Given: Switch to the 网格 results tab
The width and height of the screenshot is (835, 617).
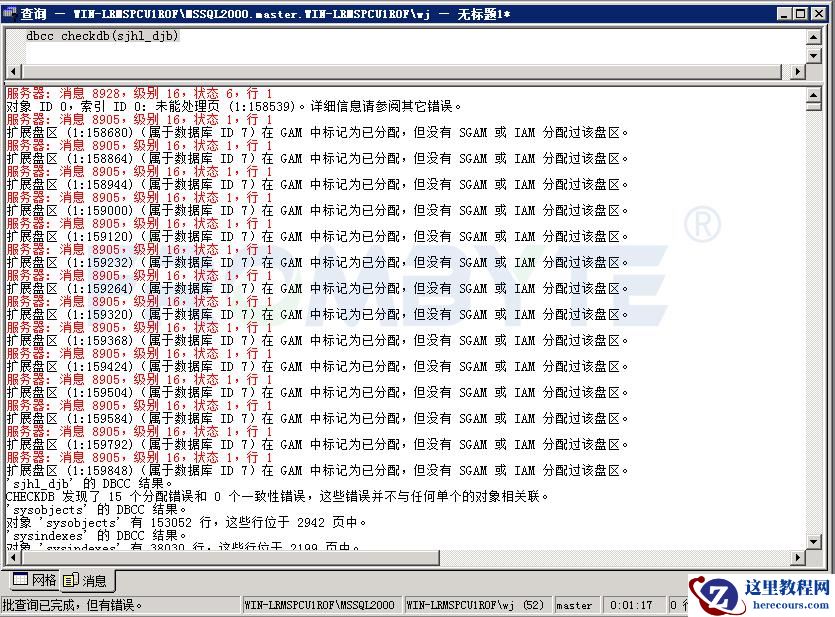Looking at the screenshot, I should [x=34, y=580].
